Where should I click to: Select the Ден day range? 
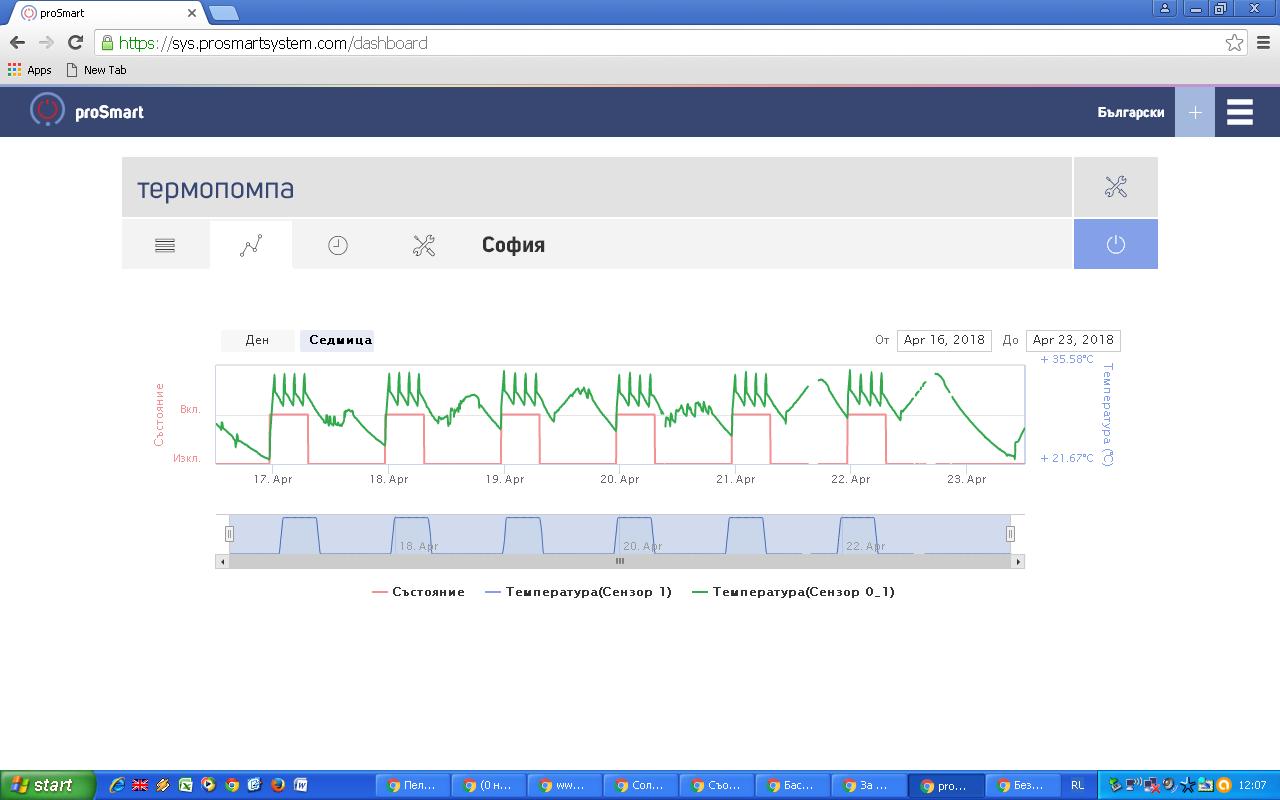click(x=257, y=340)
